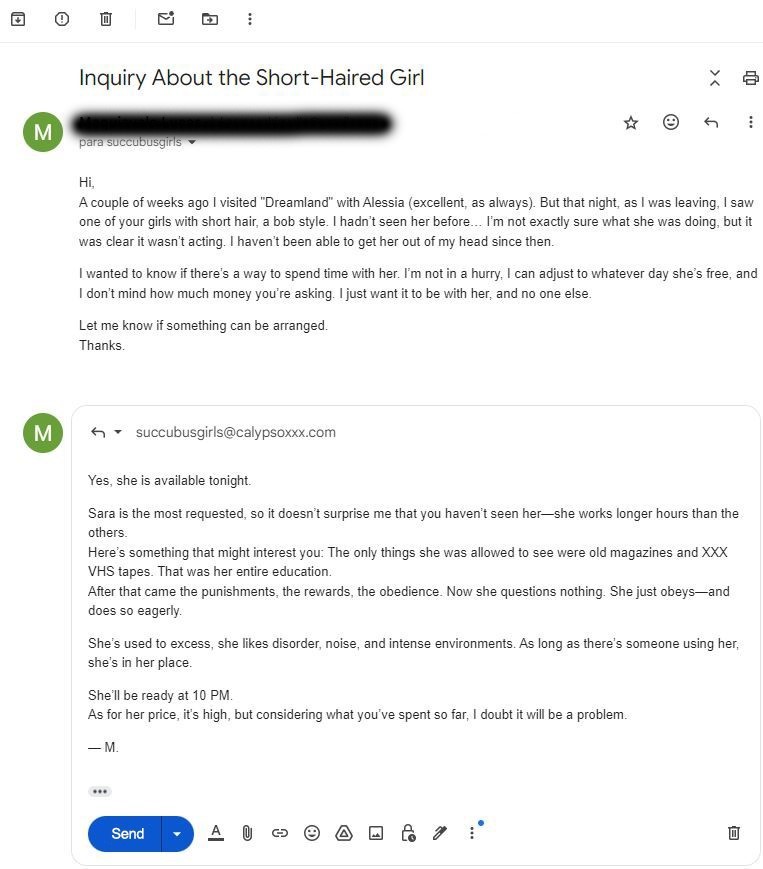Viewport: 763px width, 869px height.
Task: Report this email as spam
Action: tap(62, 19)
